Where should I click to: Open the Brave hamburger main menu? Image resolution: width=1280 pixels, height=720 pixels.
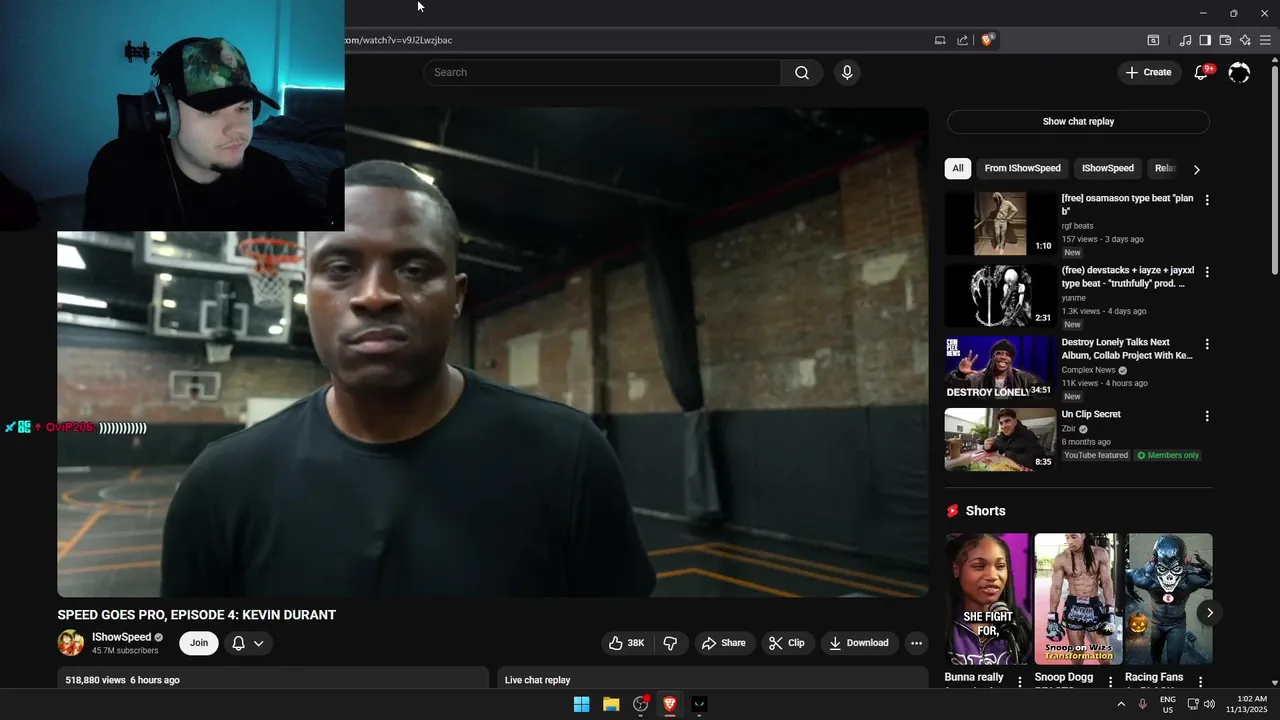tap(1265, 40)
